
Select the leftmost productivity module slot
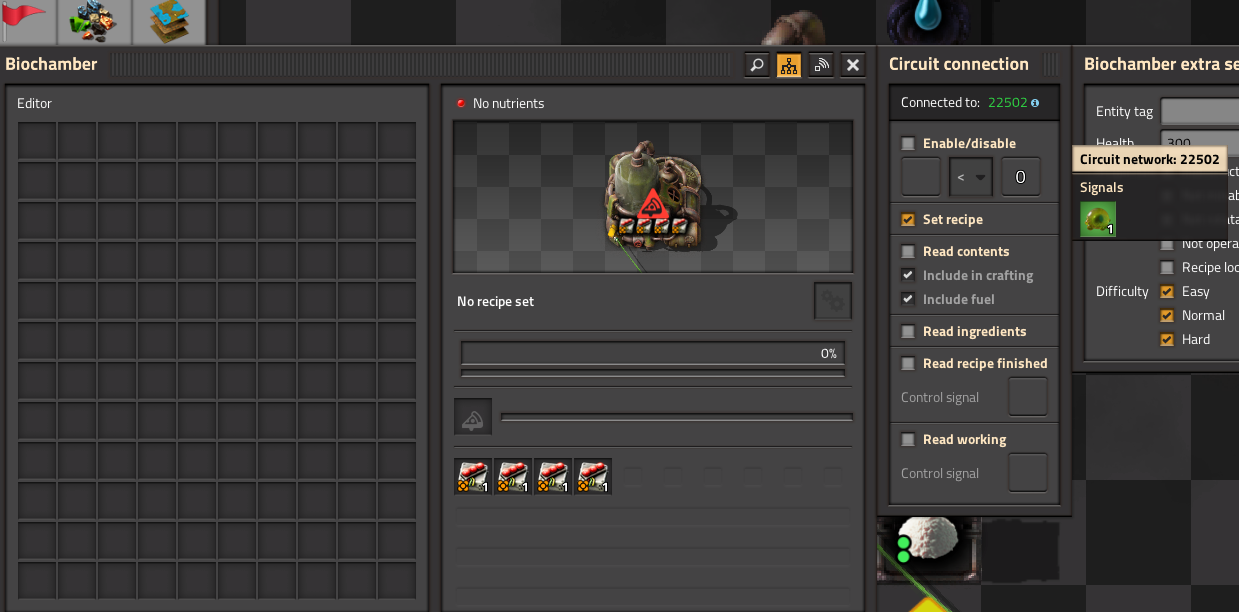(x=473, y=477)
